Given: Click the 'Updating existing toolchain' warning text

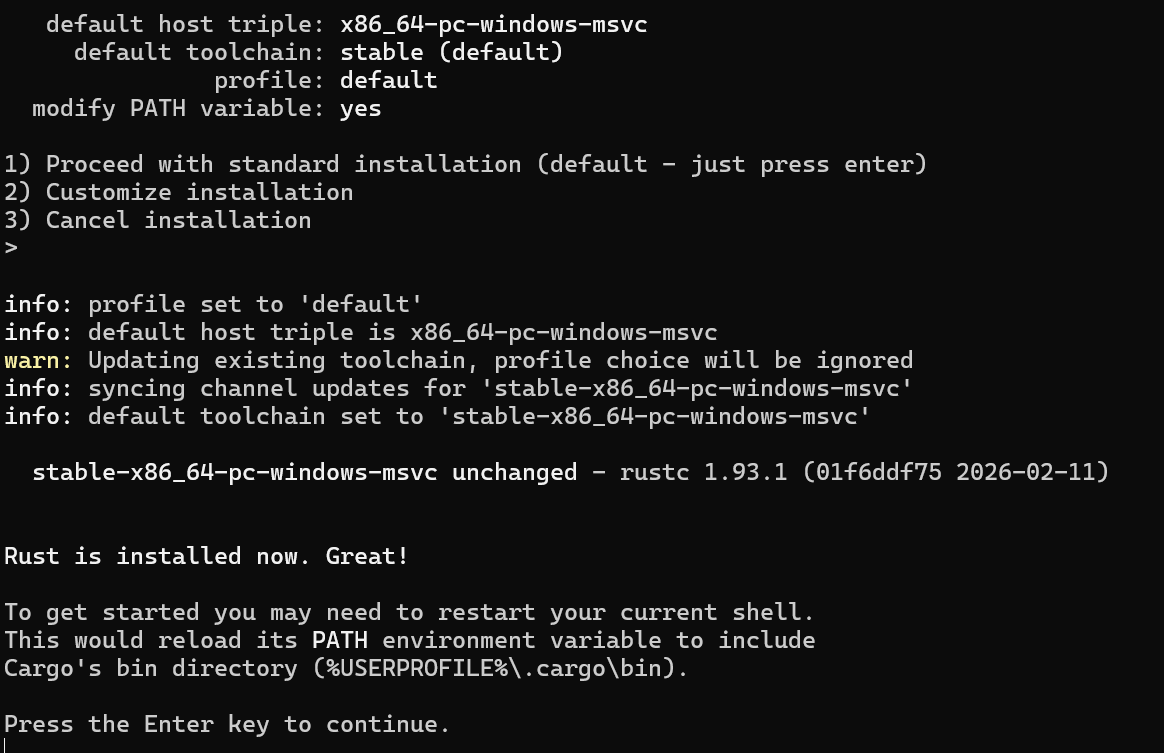Looking at the screenshot, I should click(x=500, y=360).
